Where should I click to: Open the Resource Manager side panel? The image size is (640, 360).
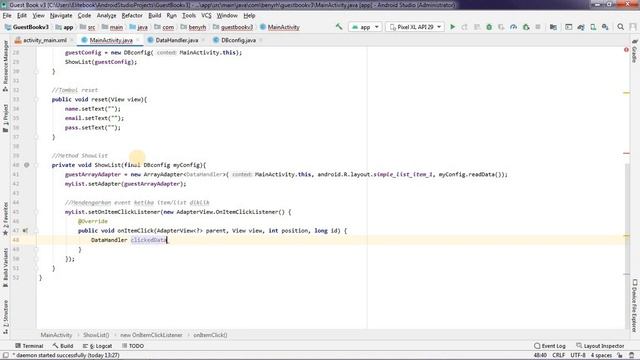(5, 65)
